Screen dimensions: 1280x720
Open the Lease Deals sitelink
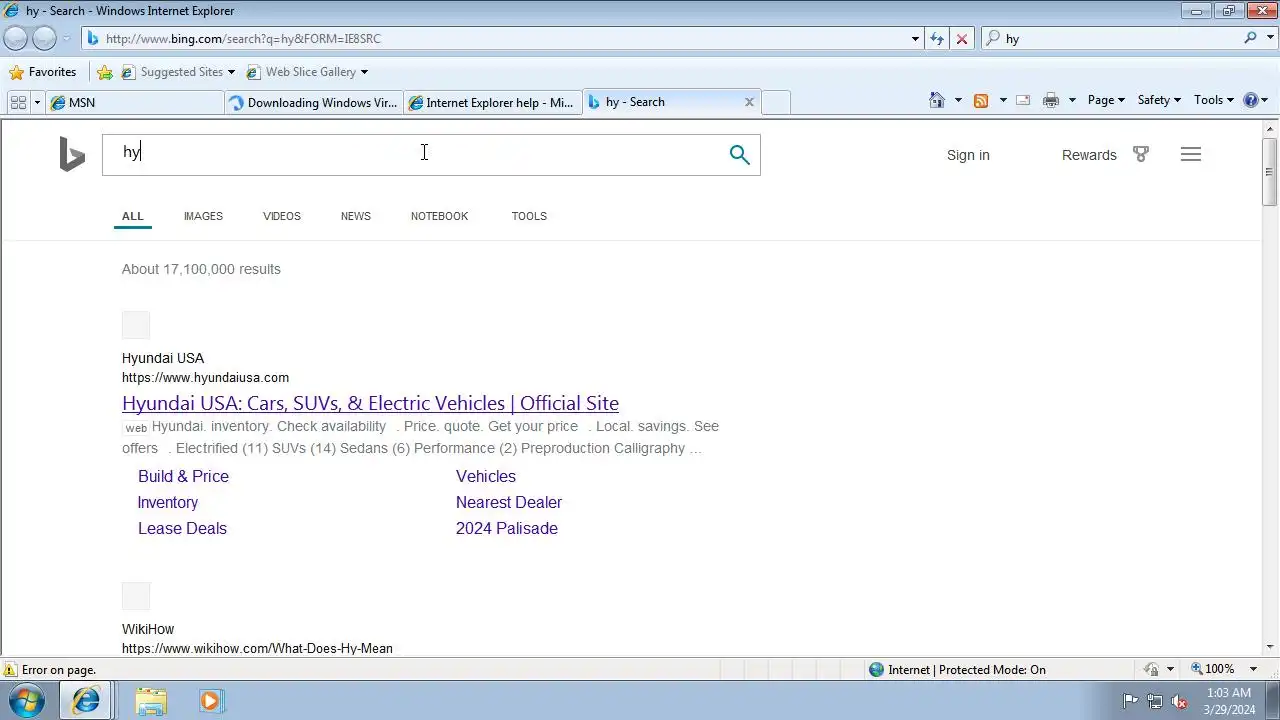pyautogui.click(x=182, y=528)
